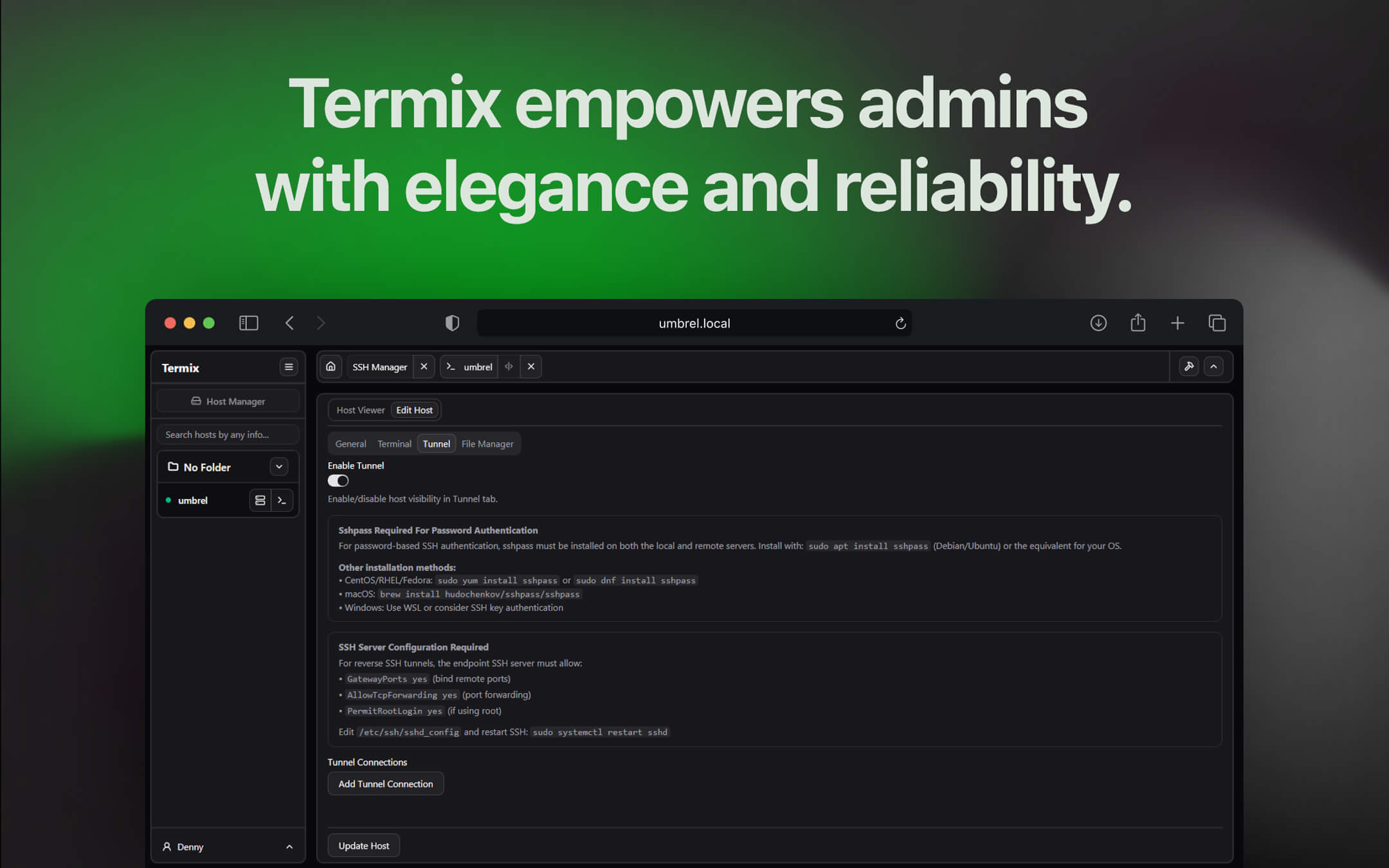This screenshot has height=868, width=1389.
Task: Click the split-view icon on umbrel terminal tab
Action: coord(509,366)
